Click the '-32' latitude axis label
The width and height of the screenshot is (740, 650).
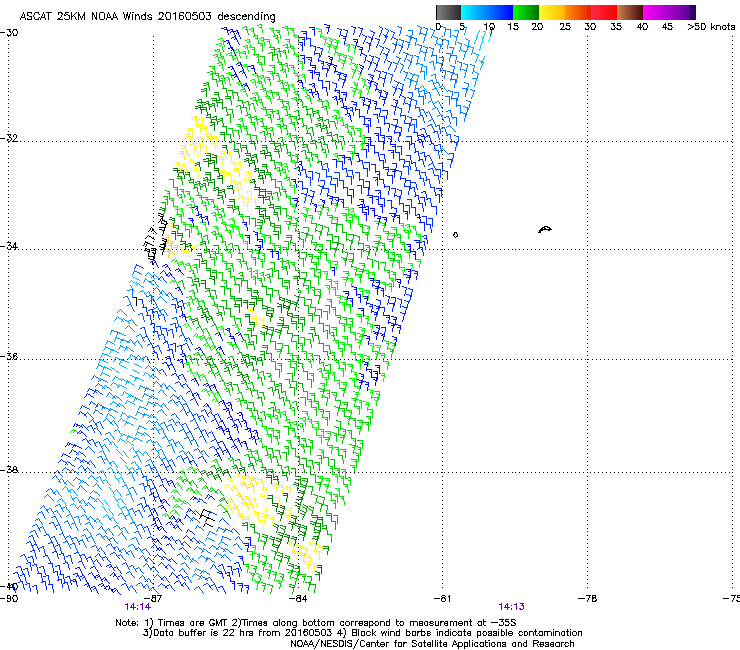9,138
